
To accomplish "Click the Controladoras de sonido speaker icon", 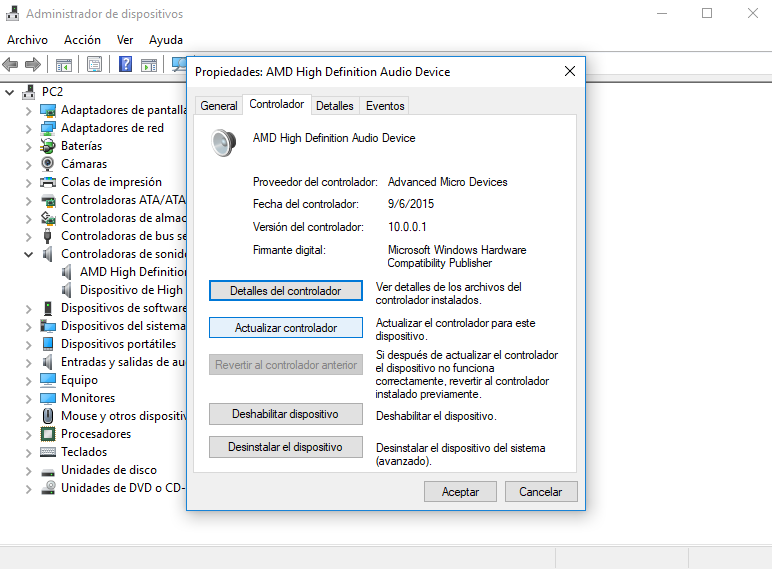I will [x=48, y=254].
